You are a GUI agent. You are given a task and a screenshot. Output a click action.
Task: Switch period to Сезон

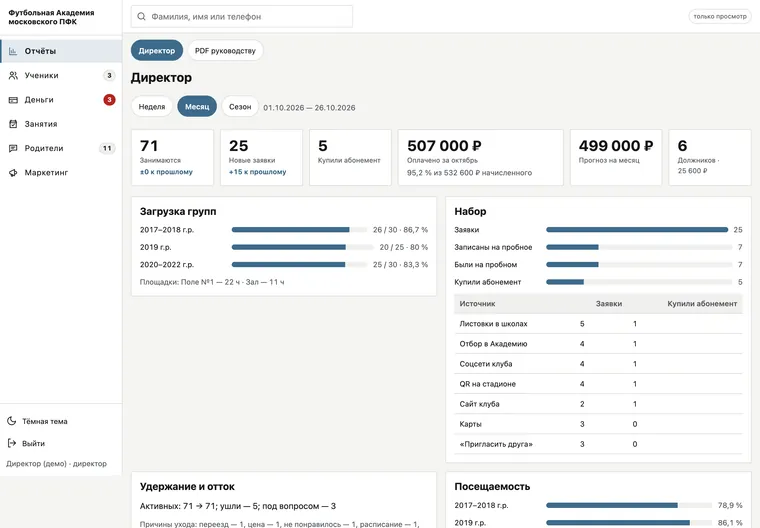click(x=240, y=107)
